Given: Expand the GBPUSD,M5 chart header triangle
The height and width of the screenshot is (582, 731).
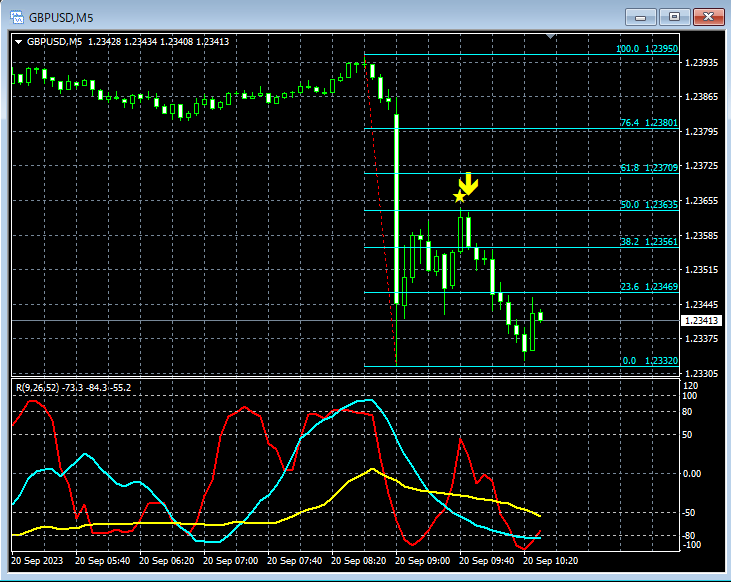Looking at the screenshot, I should tap(19, 42).
